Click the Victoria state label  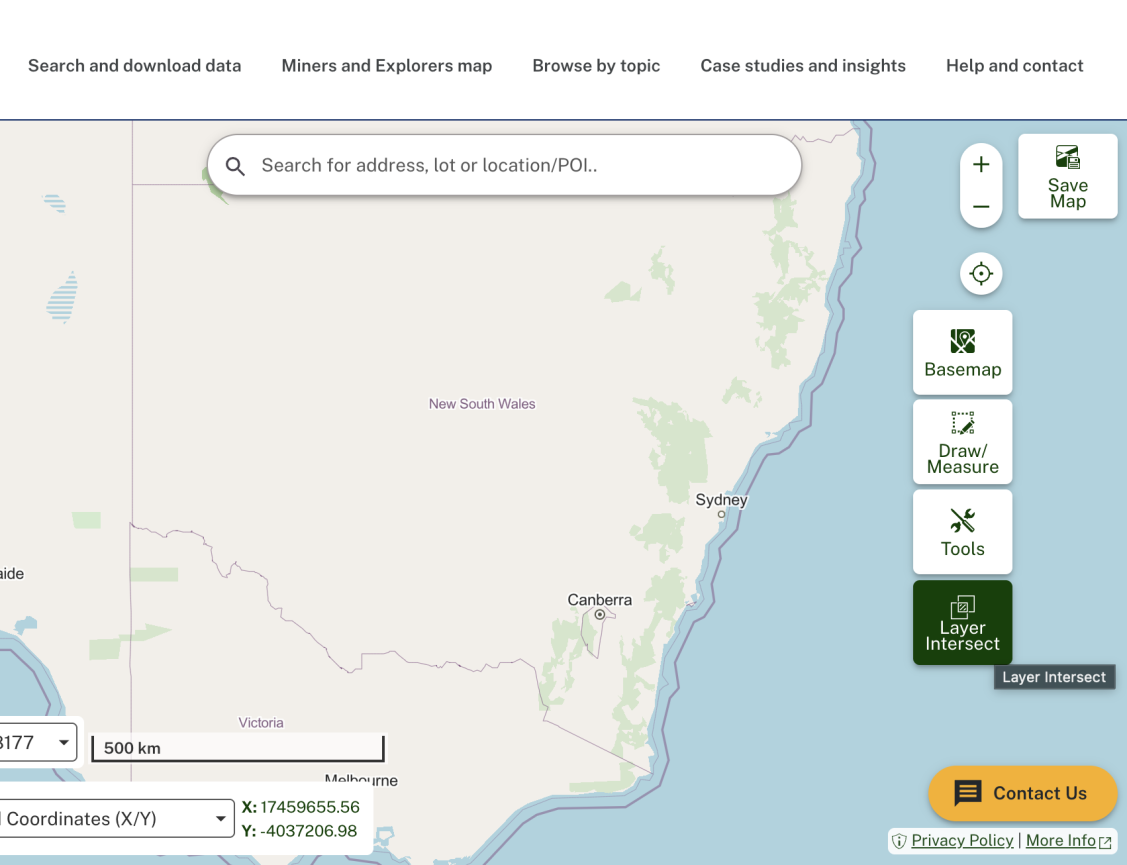[x=261, y=723]
